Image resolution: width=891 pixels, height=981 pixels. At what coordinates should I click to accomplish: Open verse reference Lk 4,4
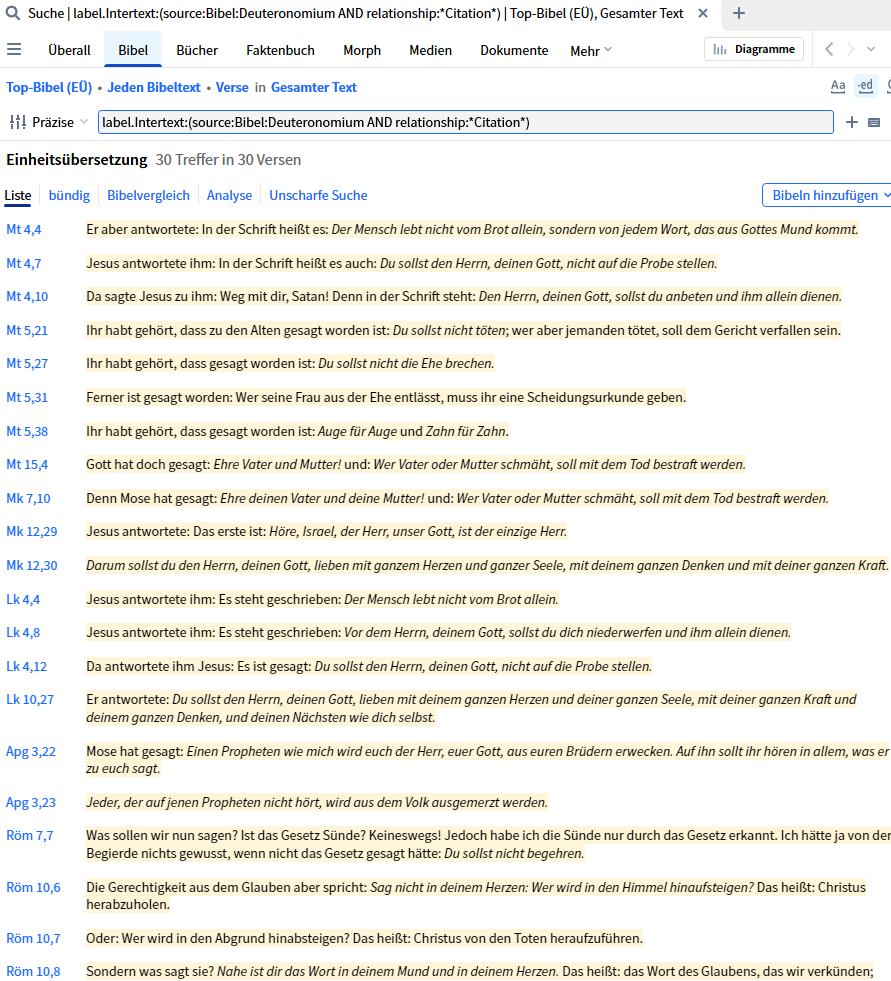point(23,599)
